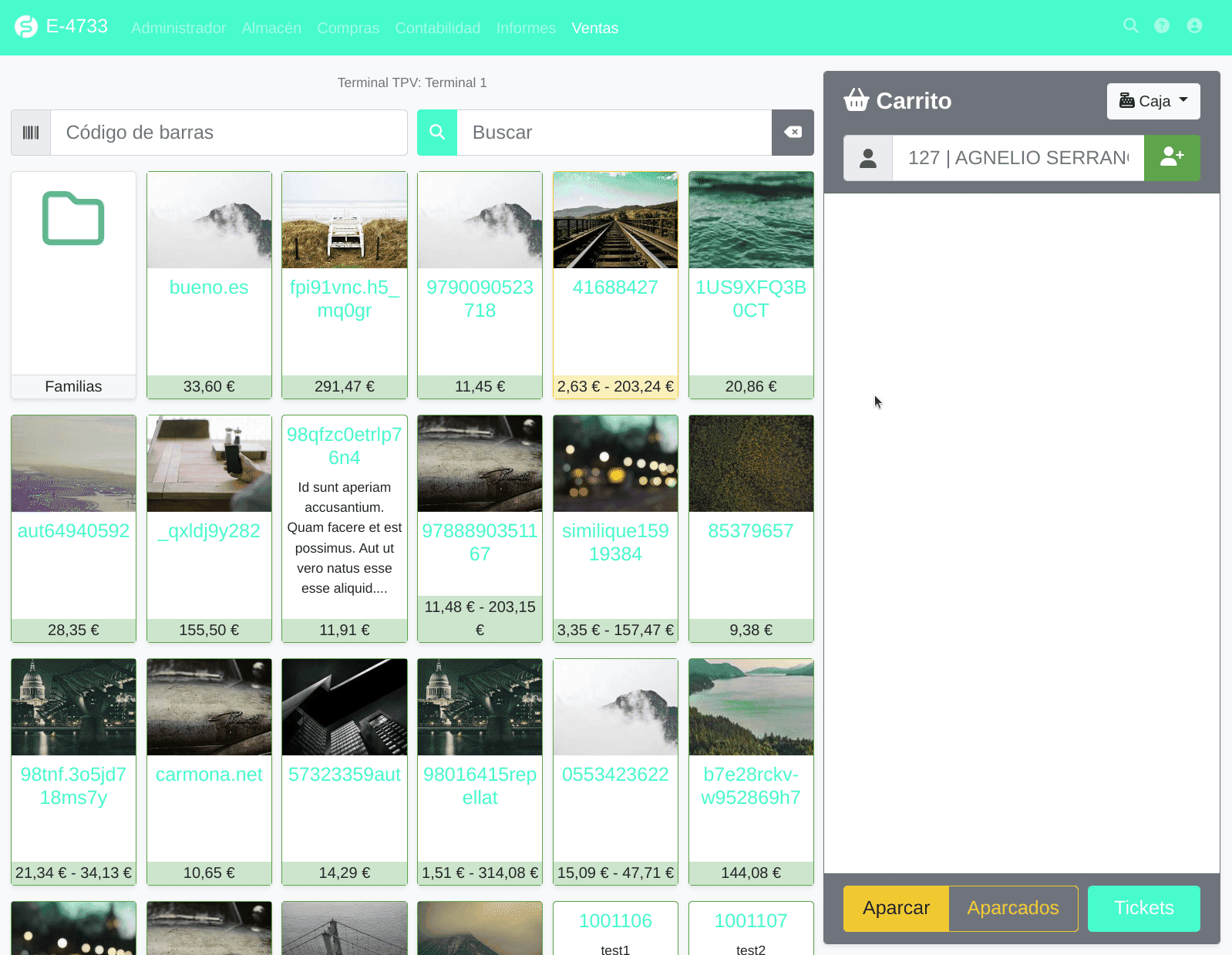Image resolution: width=1232 pixels, height=955 pixels.
Task: Select the fpi91vnc.h5_mq0gr bench product image
Action: (x=345, y=220)
